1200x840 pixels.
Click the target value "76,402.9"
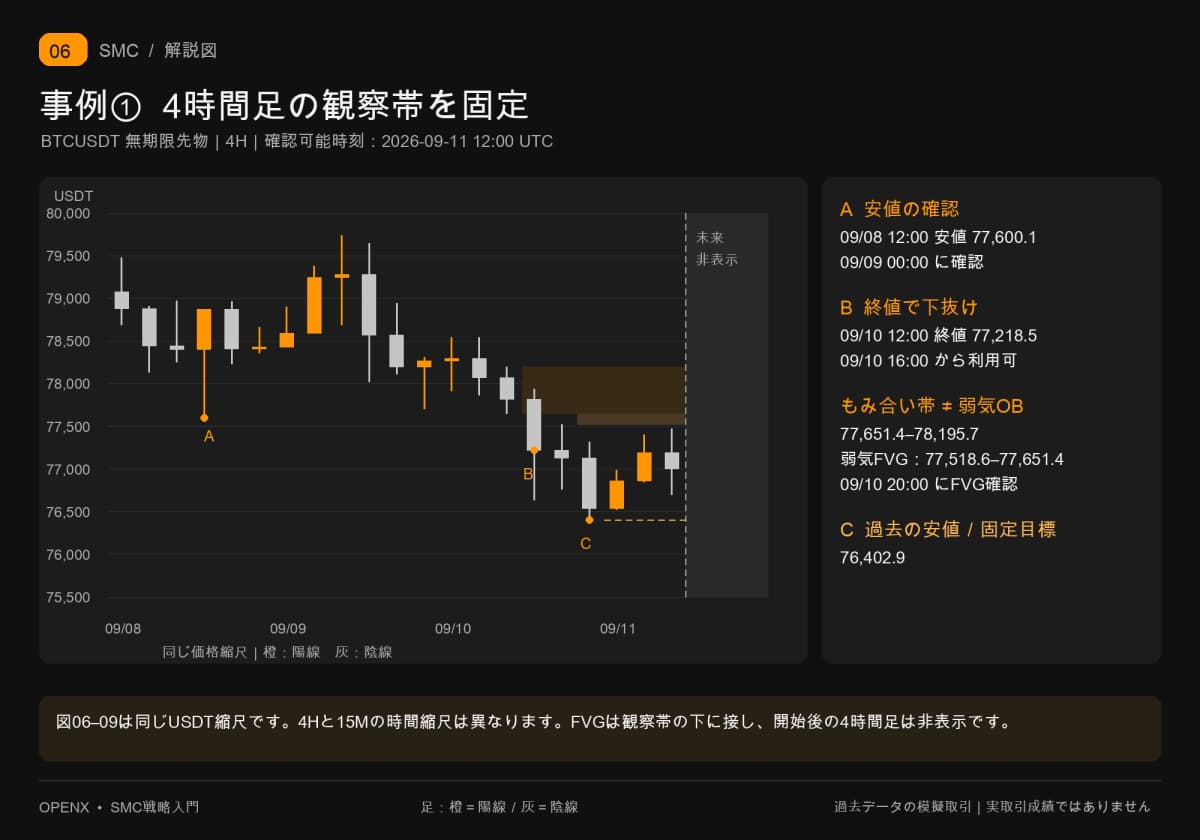(873, 557)
